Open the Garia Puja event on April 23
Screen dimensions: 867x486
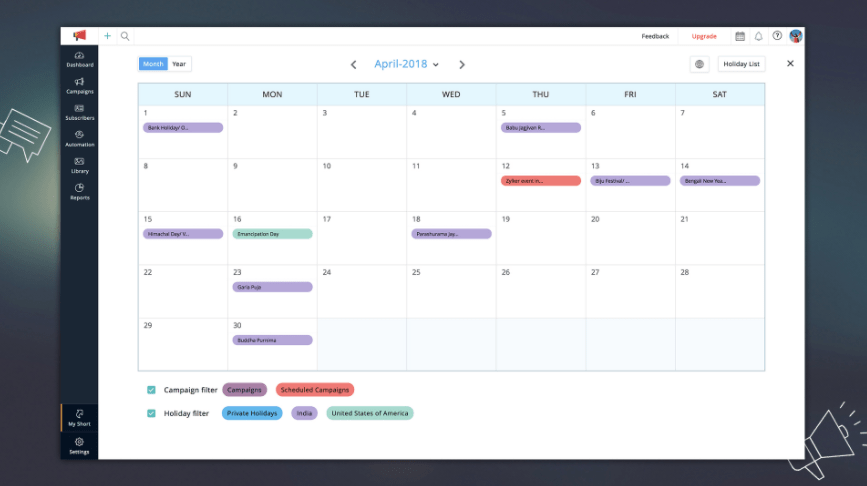pos(272,287)
